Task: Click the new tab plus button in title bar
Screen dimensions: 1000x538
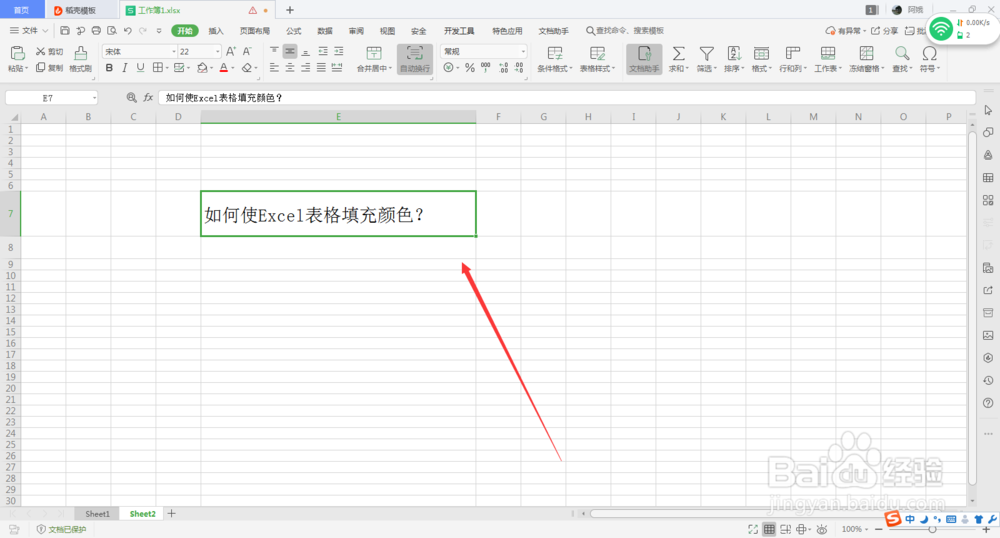Action: (x=290, y=10)
